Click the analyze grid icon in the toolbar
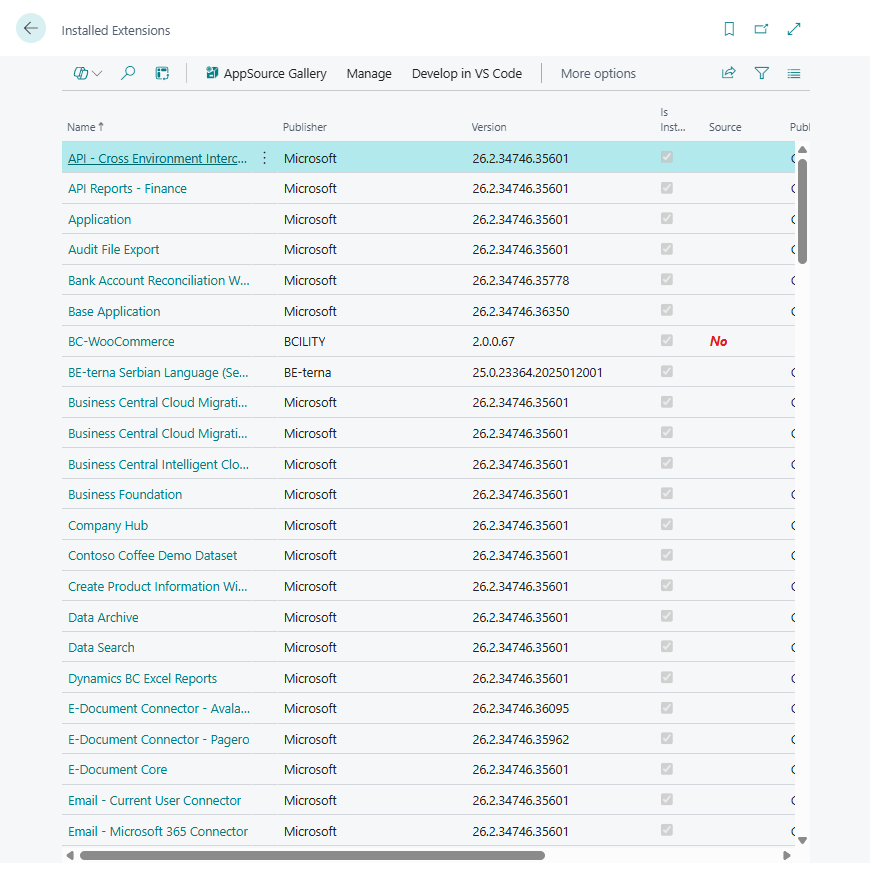The height and width of the screenshot is (885, 870). (x=161, y=73)
